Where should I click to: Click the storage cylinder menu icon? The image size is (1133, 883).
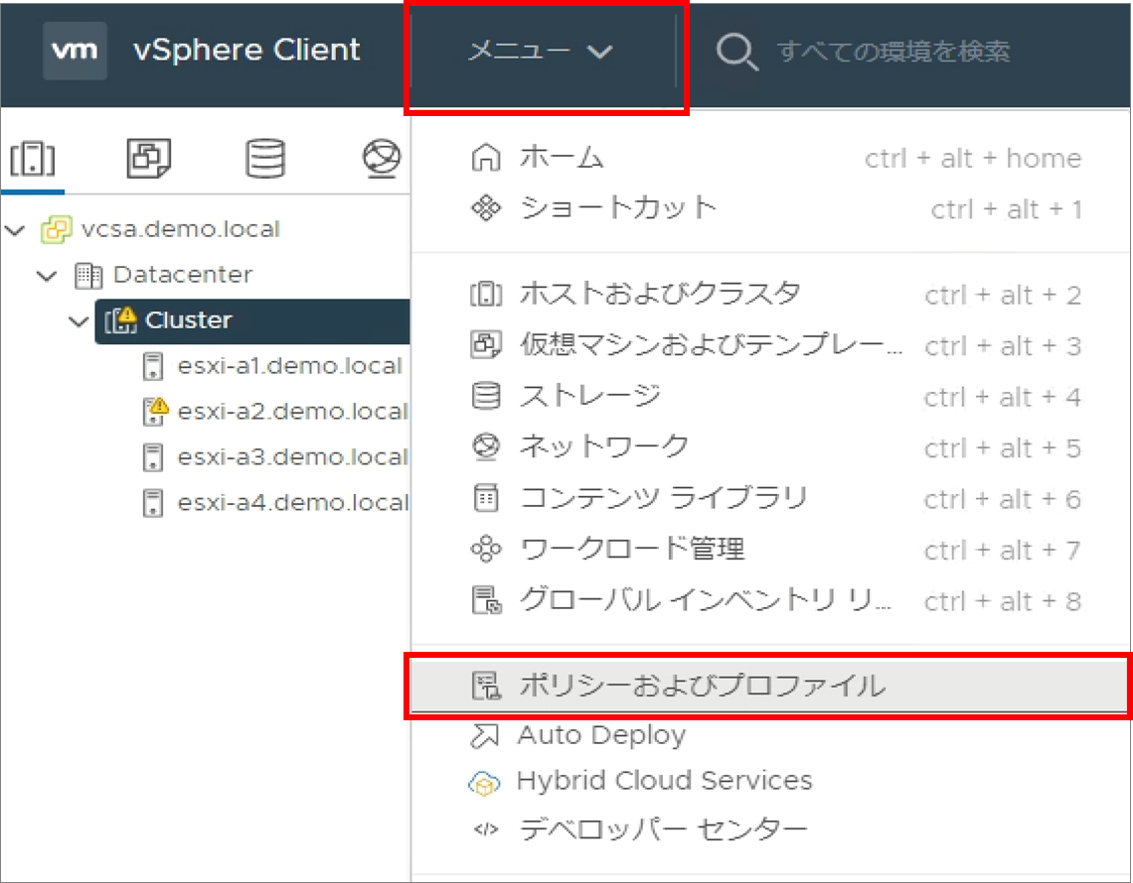[x=486, y=396]
